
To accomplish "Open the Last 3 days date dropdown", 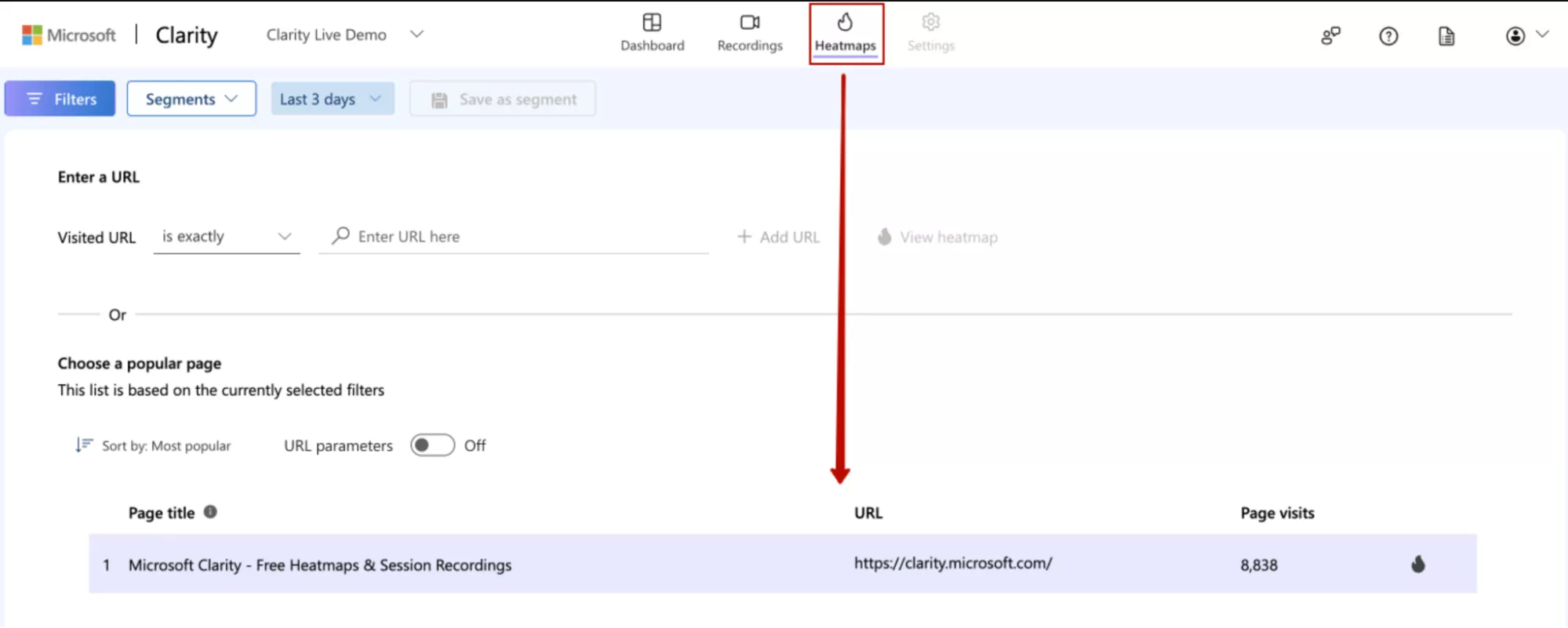I will 332,99.
